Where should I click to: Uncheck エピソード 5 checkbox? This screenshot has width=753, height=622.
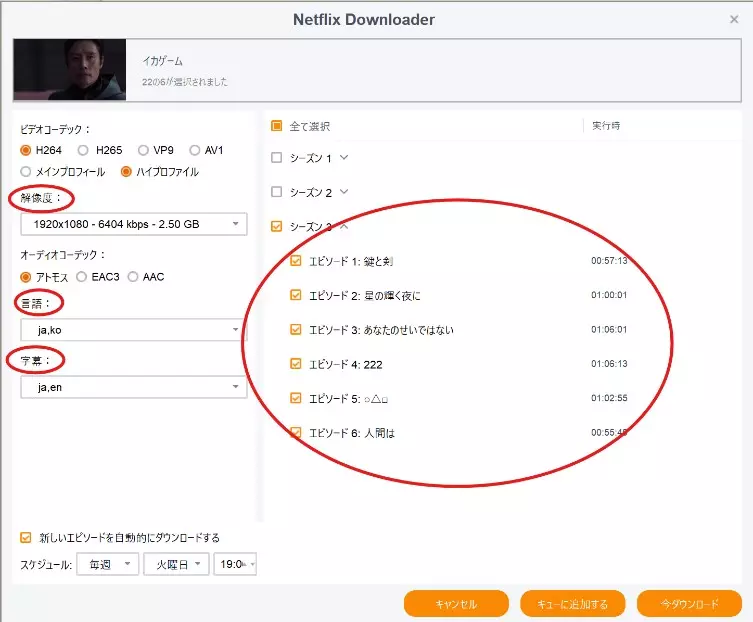tap(296, 398)
